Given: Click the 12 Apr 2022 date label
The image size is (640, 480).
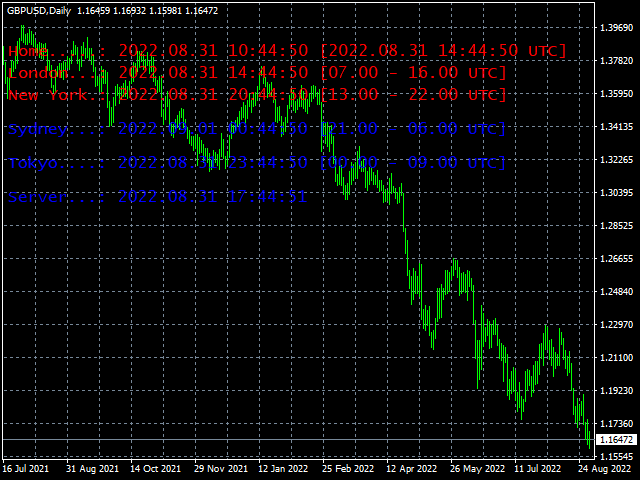Looking at the screenshot, I should point(412,468).
